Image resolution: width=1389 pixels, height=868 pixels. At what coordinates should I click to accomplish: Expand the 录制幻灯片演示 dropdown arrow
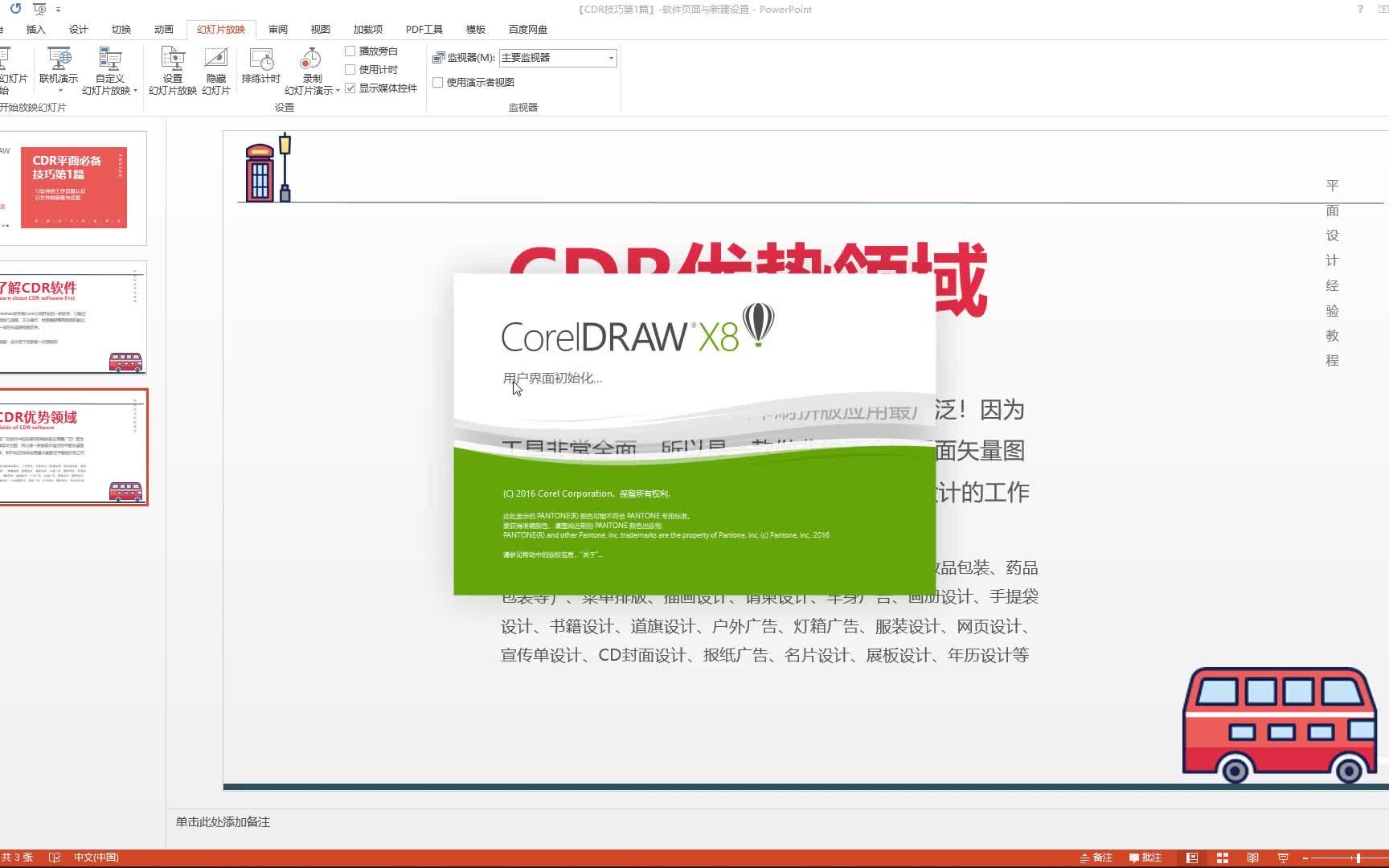pyautogui.click(x=338, y=90)
